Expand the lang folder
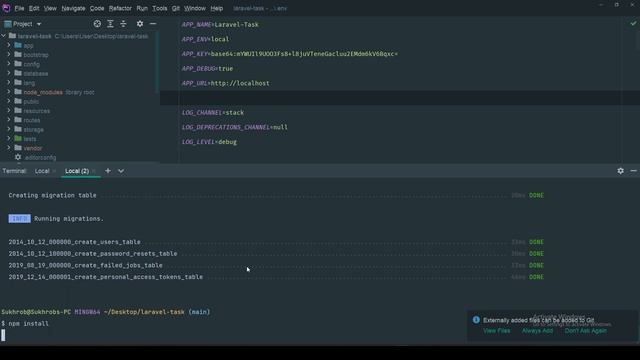640x360 pixels. click(9, 82)
